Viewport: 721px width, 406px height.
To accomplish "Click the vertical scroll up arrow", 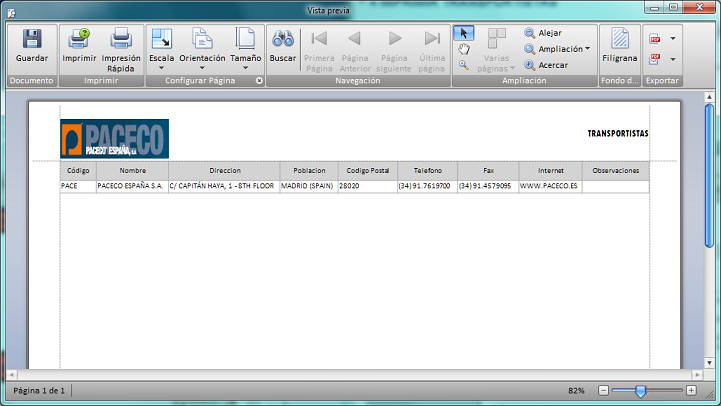I will click(709, 97).
